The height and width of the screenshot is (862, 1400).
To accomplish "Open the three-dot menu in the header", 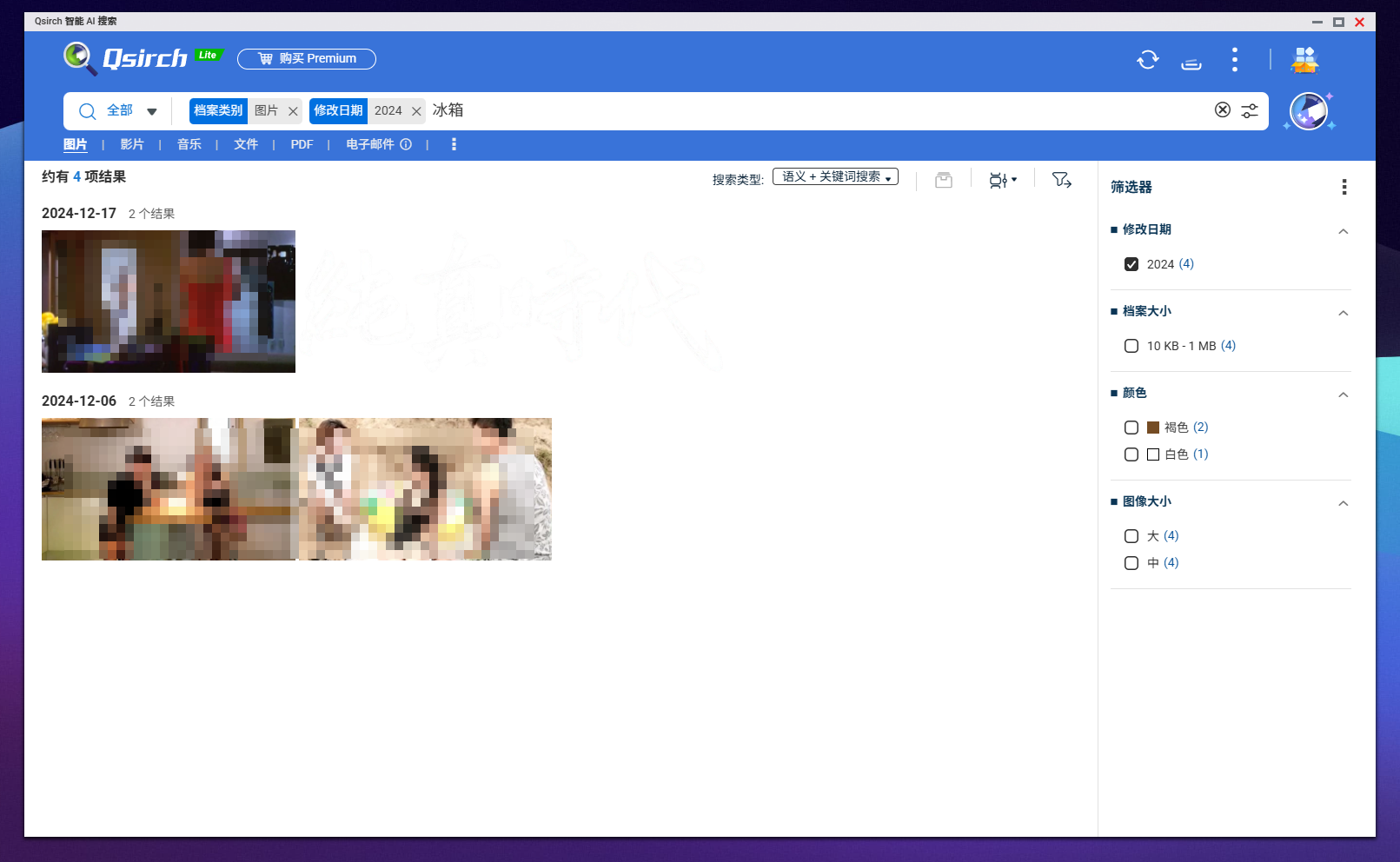I will click(1234, 59).
